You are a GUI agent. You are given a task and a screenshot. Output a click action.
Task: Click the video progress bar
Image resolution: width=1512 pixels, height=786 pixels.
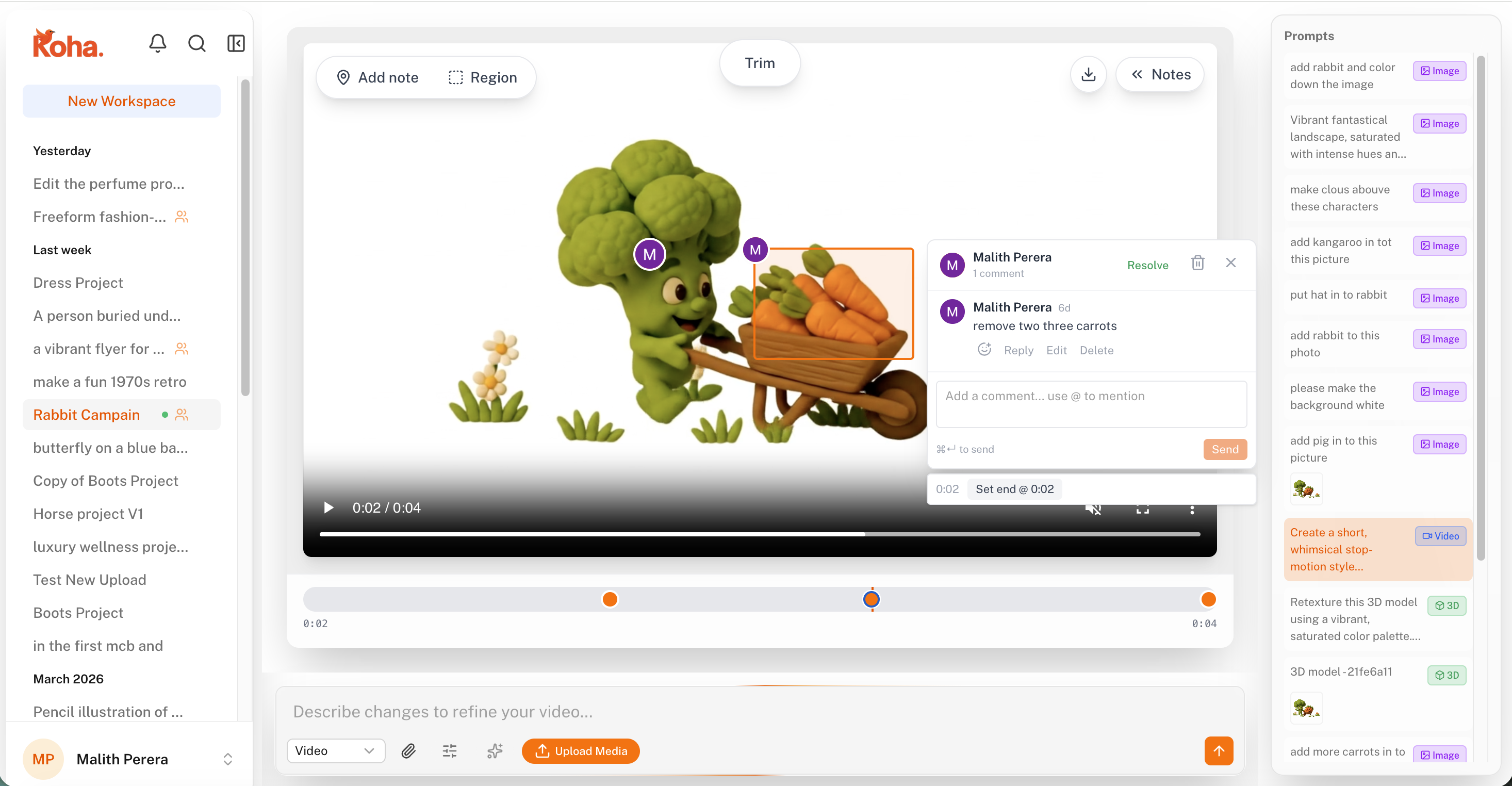pos(759,534)
